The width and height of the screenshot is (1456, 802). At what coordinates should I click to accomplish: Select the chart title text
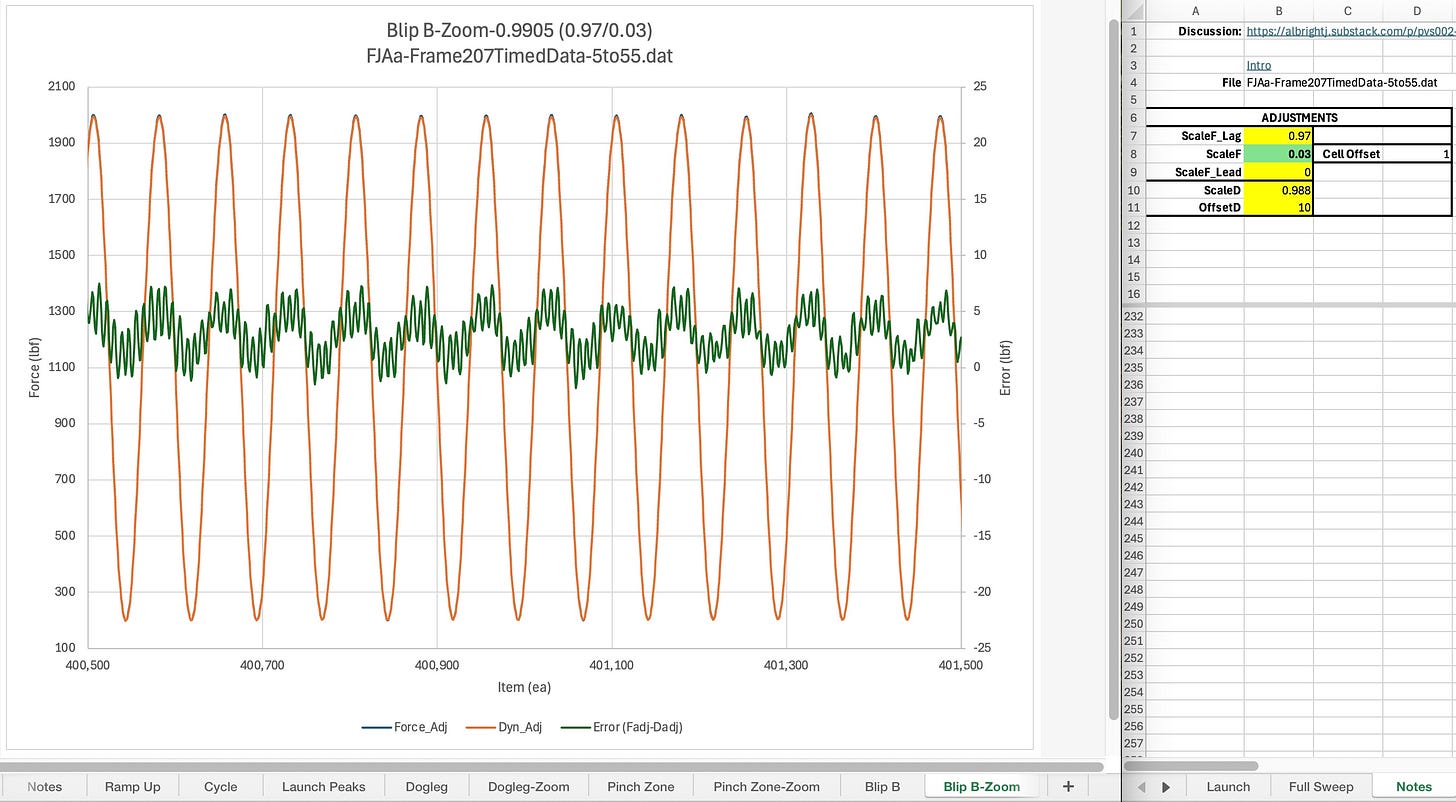coord(519,42)
